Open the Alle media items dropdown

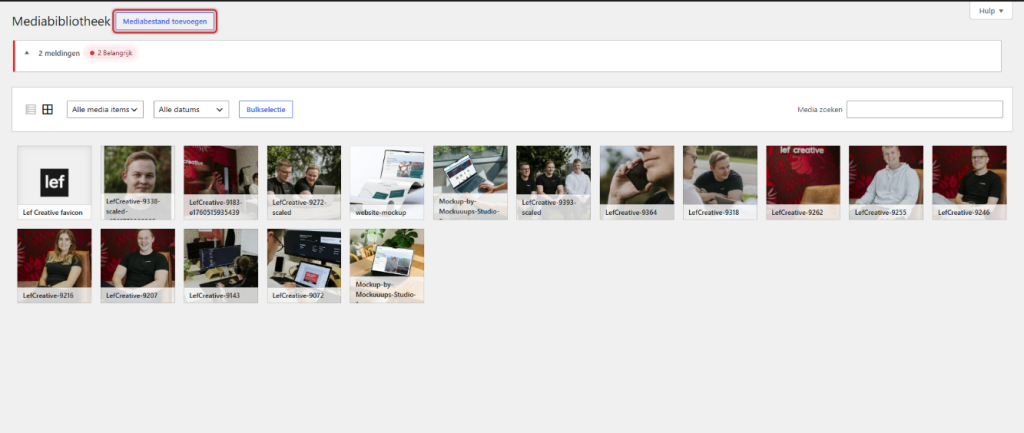105,110
